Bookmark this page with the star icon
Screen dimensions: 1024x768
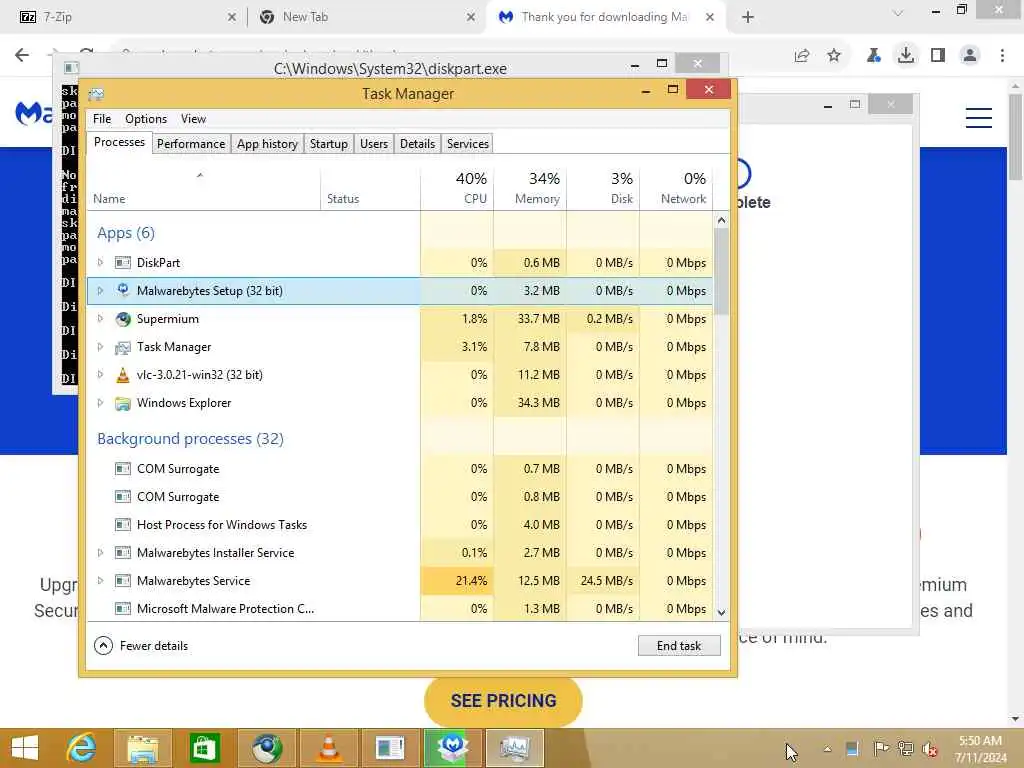click(834, 56)
